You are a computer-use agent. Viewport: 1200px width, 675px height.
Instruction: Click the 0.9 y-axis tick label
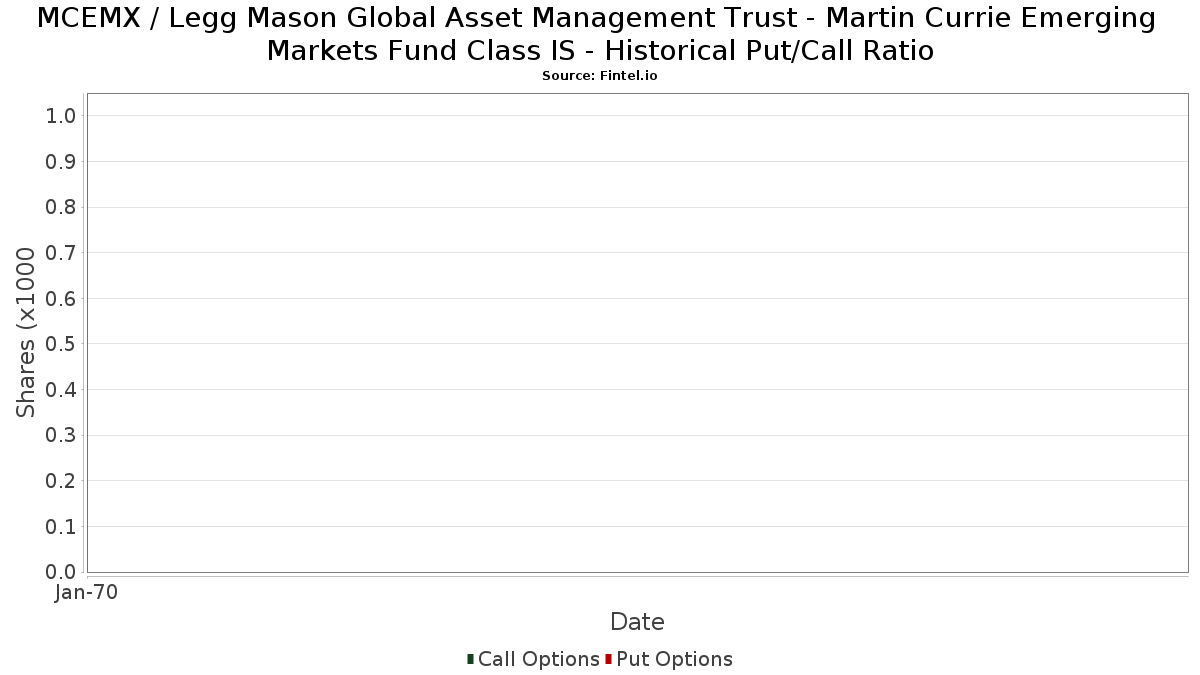click(x=61, y=162)
